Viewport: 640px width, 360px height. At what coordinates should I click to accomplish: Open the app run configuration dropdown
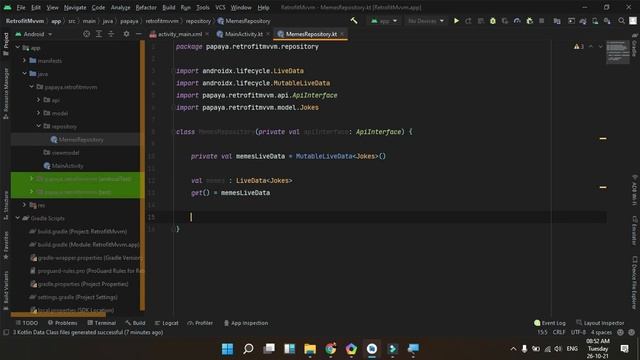(384, 21)
